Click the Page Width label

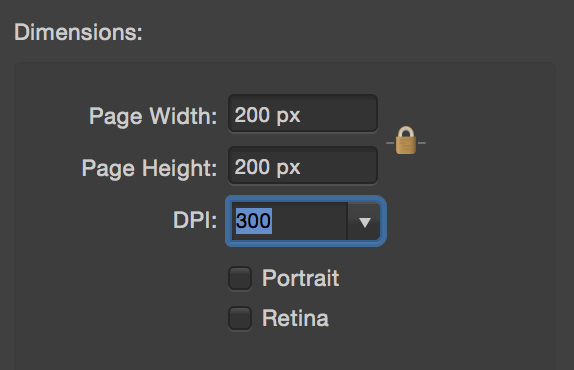tap(153, 116)
